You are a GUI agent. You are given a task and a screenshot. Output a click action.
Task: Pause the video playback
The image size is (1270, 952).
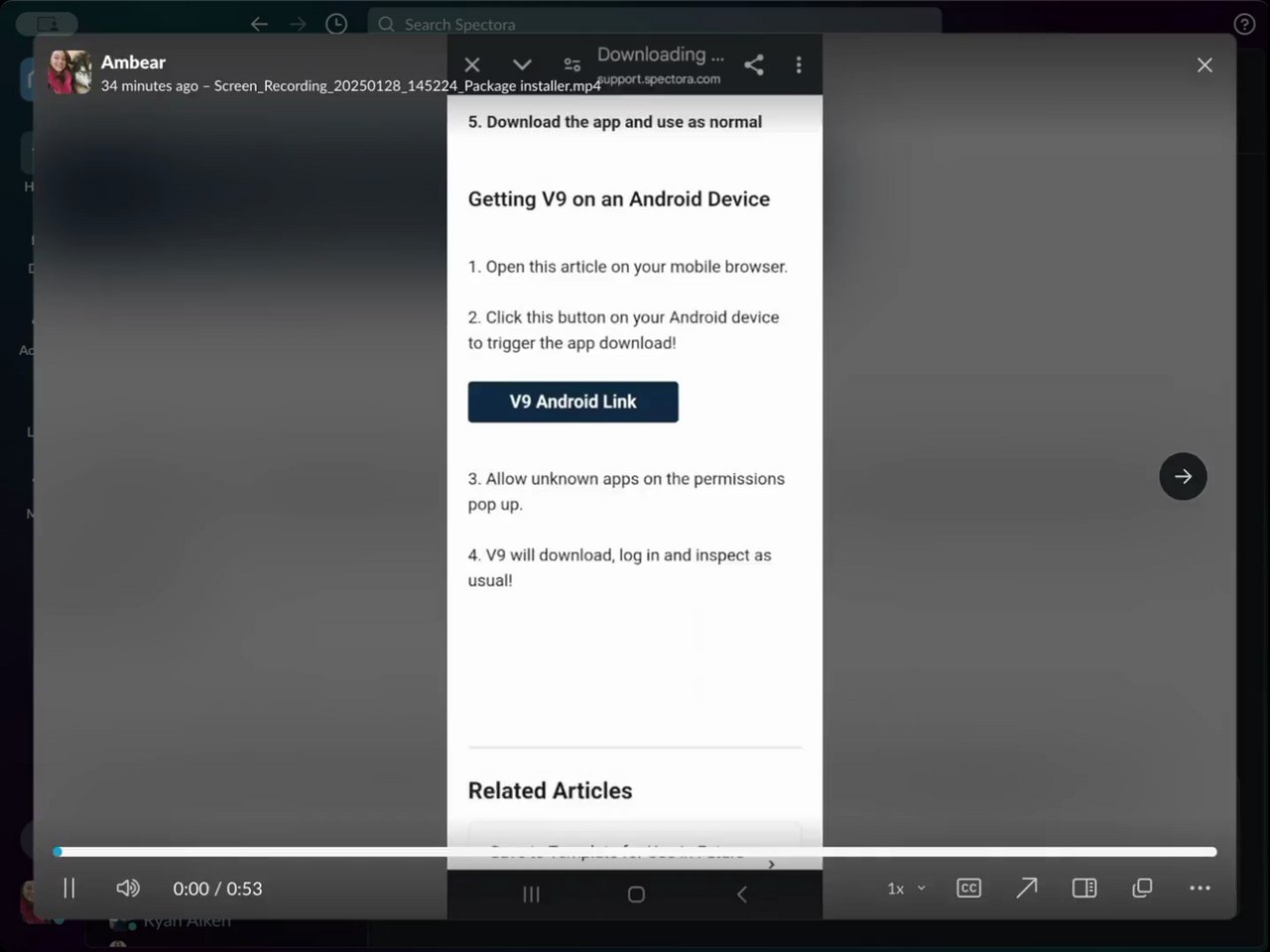69,888
